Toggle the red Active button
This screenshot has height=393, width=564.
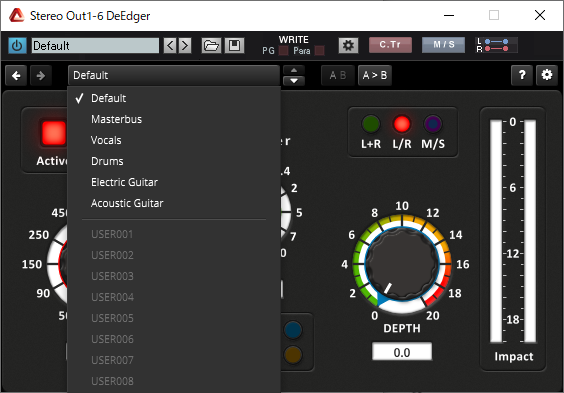tap(54, 133)
